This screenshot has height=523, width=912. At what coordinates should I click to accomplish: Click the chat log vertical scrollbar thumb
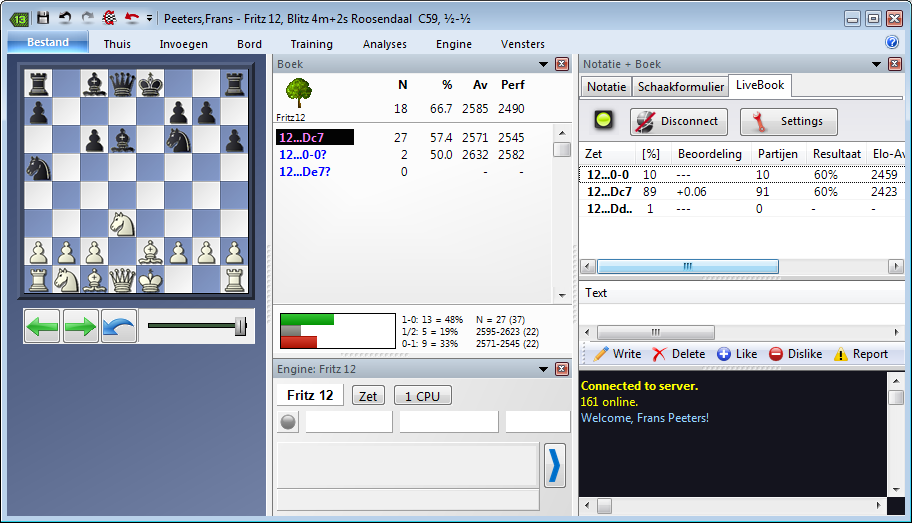tap(896, 397)
